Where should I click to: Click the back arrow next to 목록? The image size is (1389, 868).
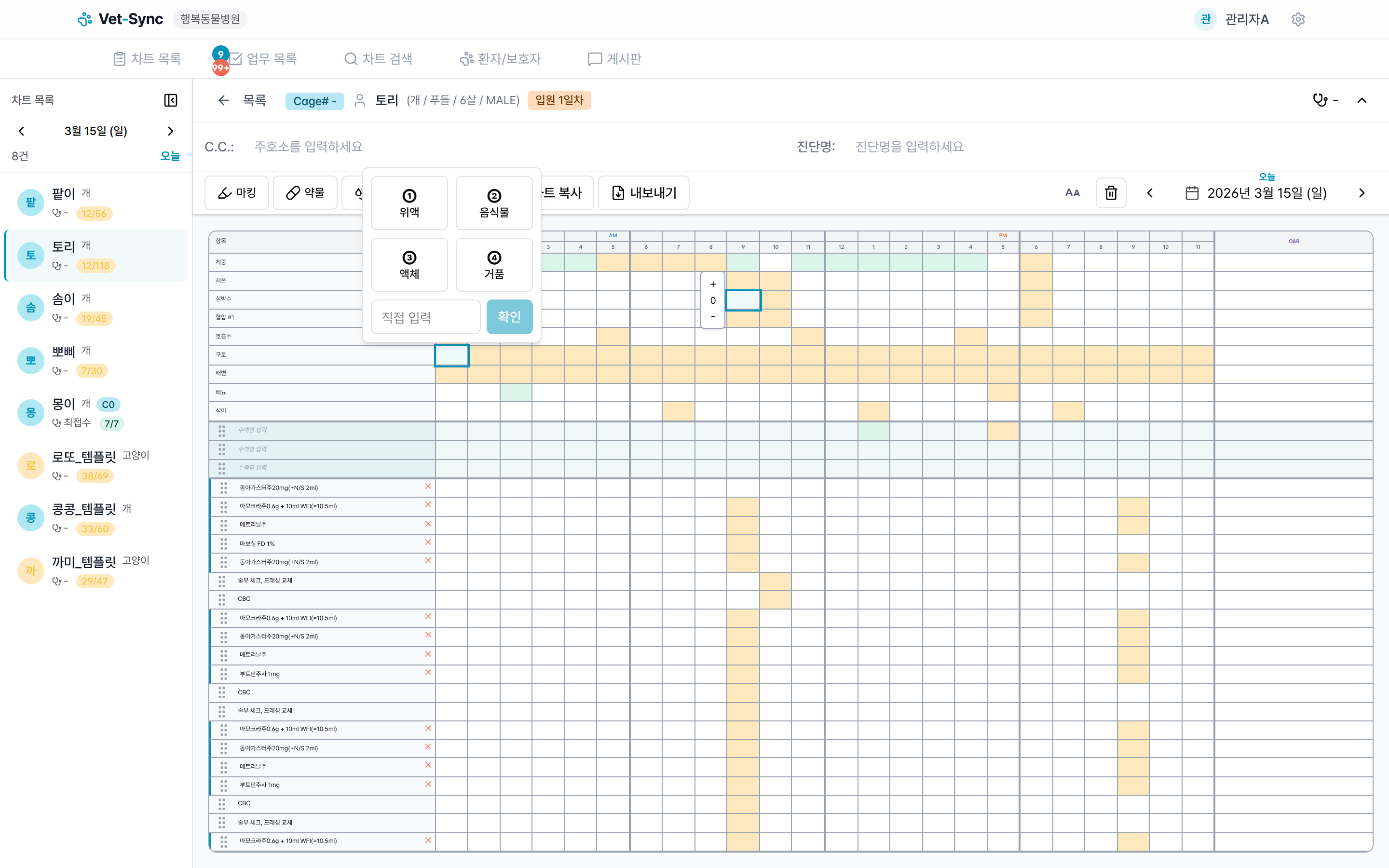coord(223,100)
